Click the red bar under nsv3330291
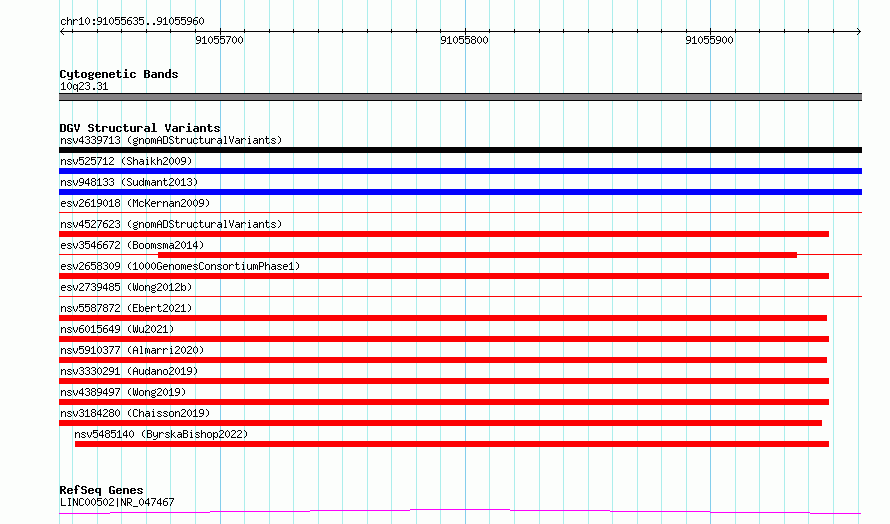The height and width of the screenshot is (524, 890). [x=444, y=381]
